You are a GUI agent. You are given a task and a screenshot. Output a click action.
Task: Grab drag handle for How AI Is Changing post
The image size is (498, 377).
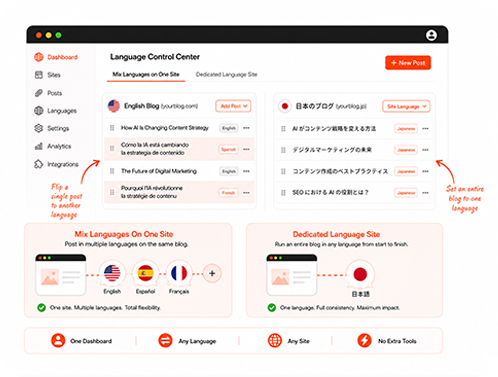(112, 128)
